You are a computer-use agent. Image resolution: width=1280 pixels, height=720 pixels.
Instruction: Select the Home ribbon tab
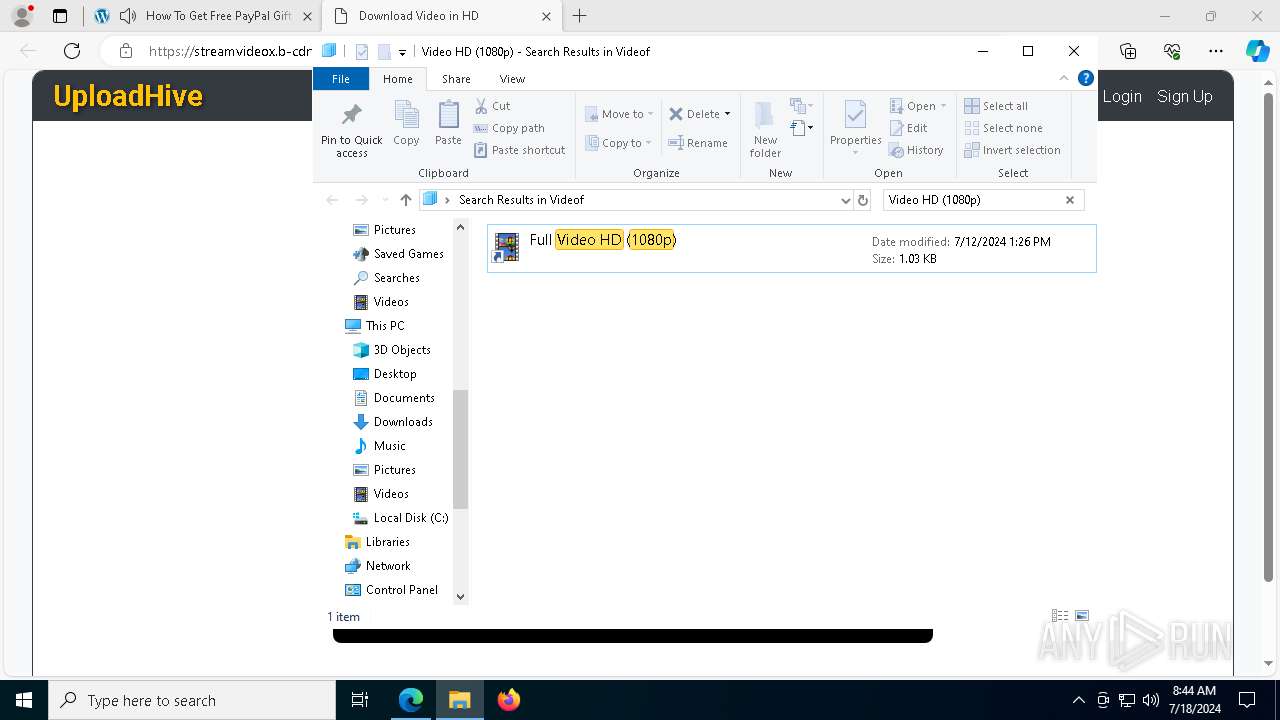(397, 79)
